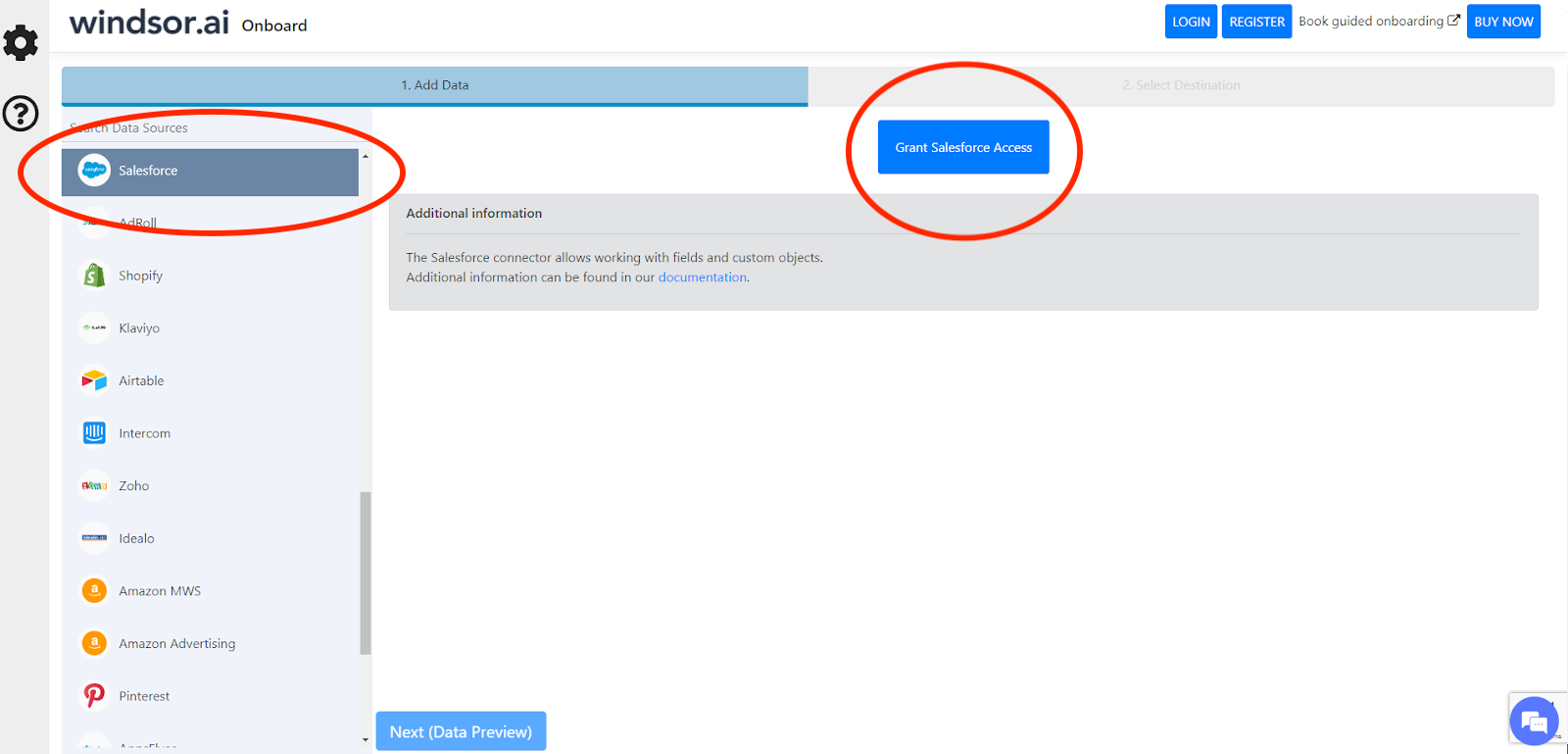
Task: Select Idealo data source
Action: (x=210, y=537)
